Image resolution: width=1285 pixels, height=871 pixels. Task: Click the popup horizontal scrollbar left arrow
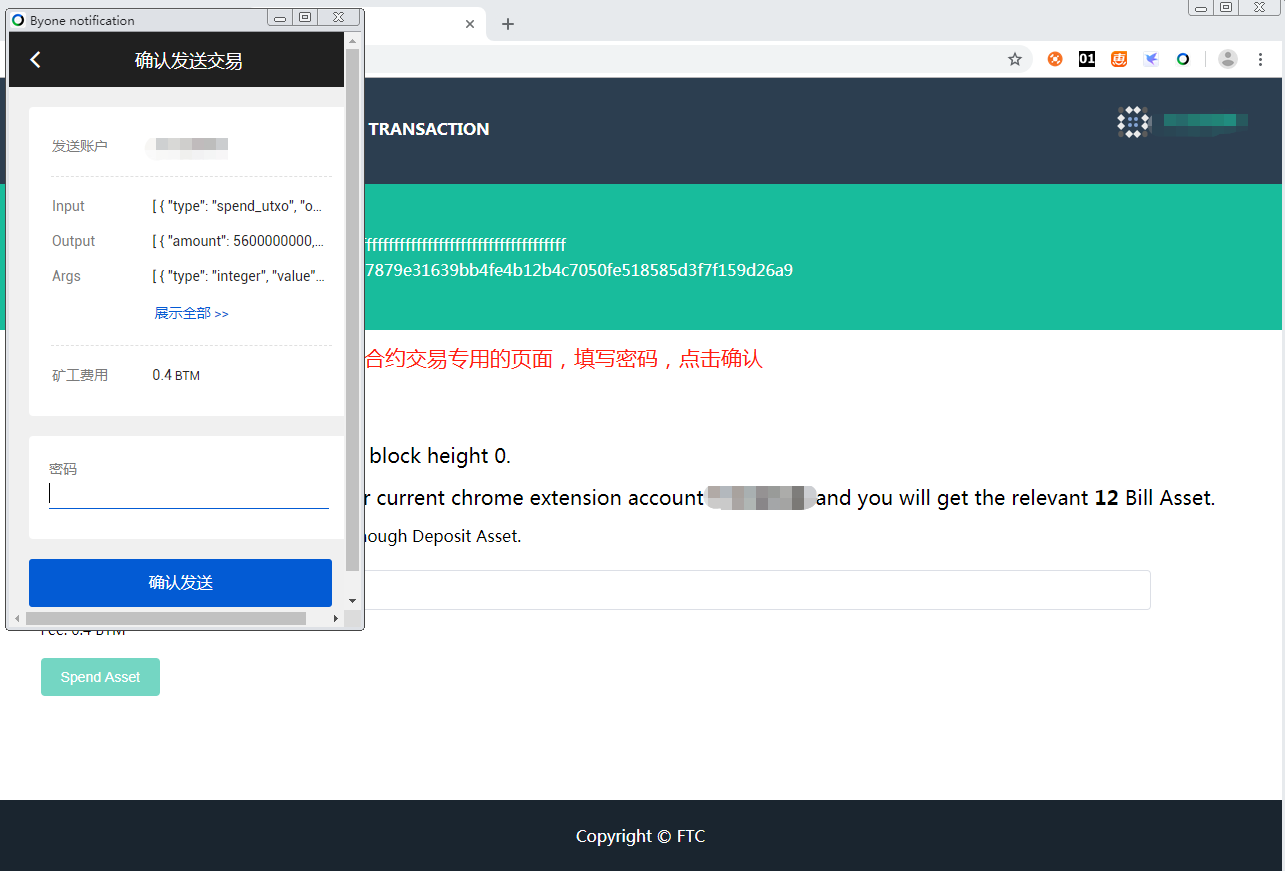(x=17, y=619)
